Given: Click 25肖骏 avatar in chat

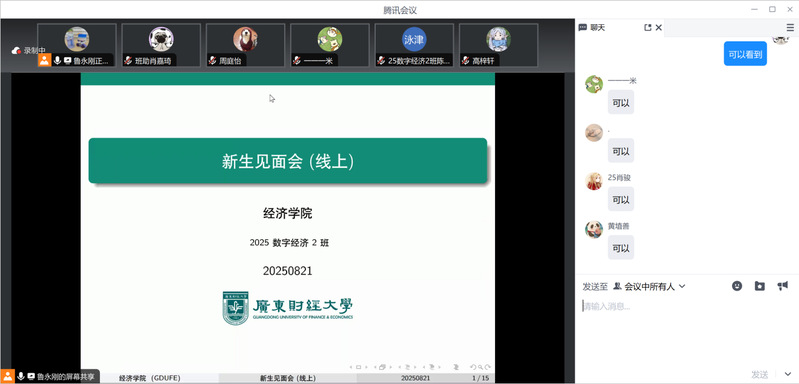Looking at the screenshot, I should pyautogui.click(x=594, y=181).
